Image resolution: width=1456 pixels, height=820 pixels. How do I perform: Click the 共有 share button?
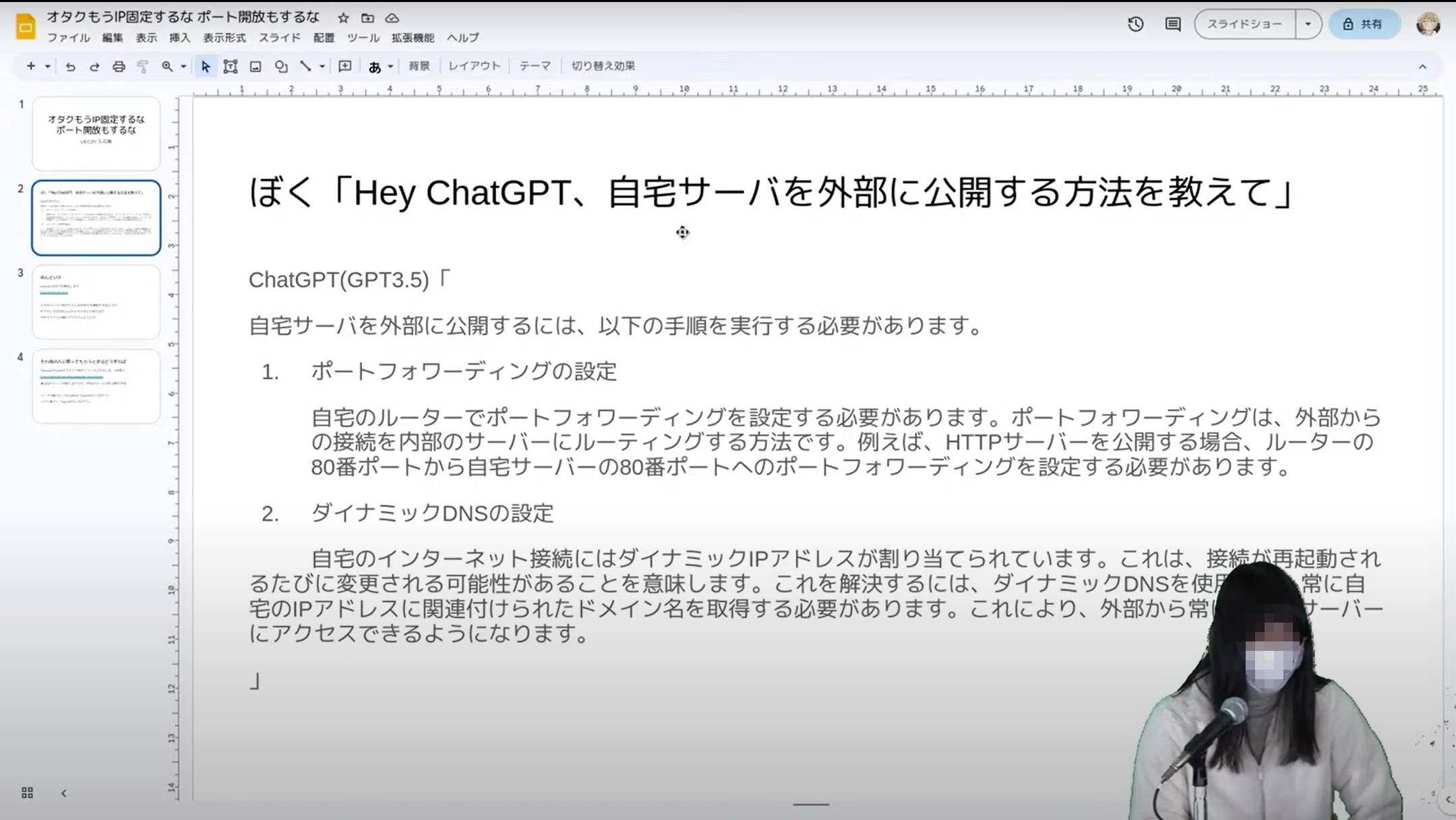(1364, 24)
